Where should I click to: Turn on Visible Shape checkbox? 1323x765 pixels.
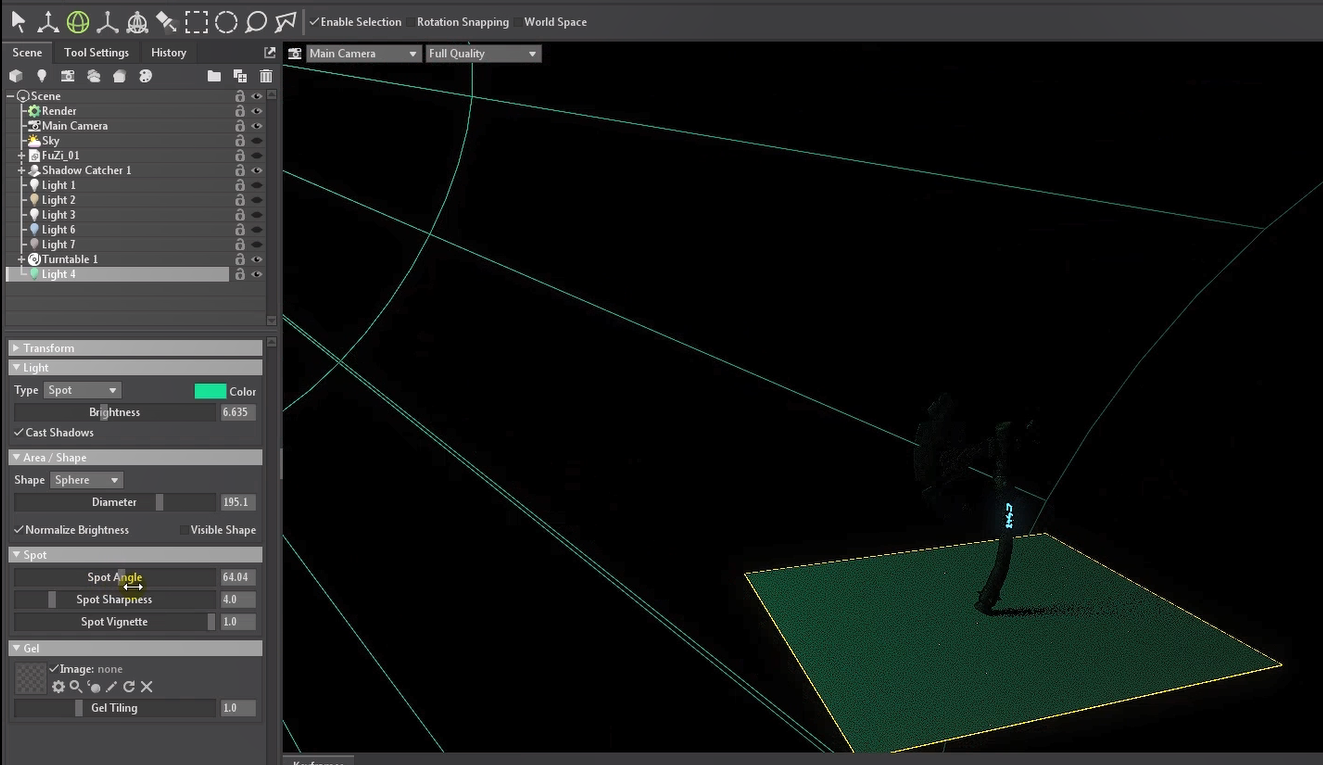[184, 530]
